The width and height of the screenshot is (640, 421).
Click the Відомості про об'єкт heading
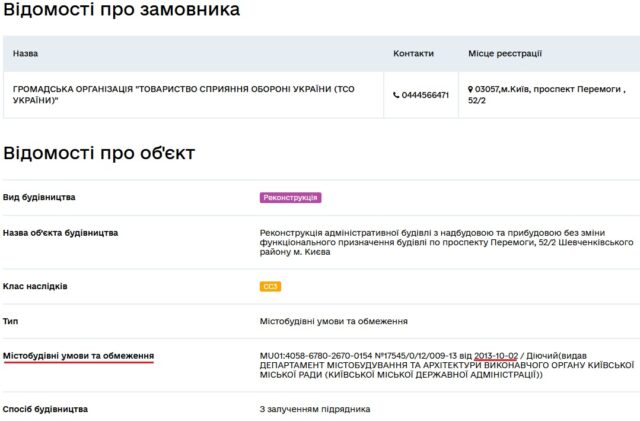[99, 153]
